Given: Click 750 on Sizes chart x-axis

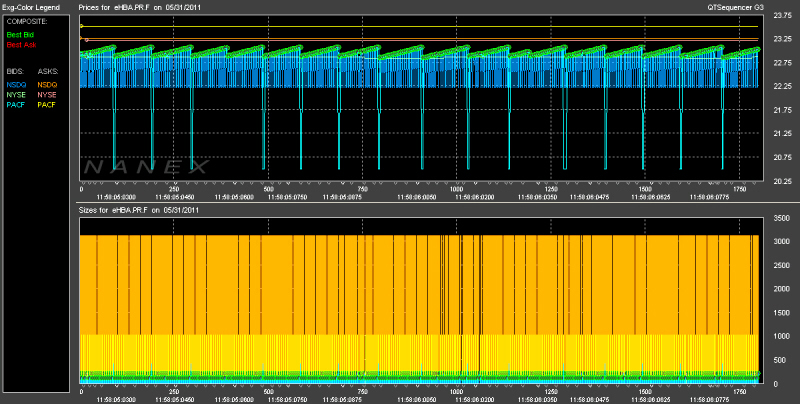Looking at the screenshot, I should pyautogui.click(x=363, y=392).
